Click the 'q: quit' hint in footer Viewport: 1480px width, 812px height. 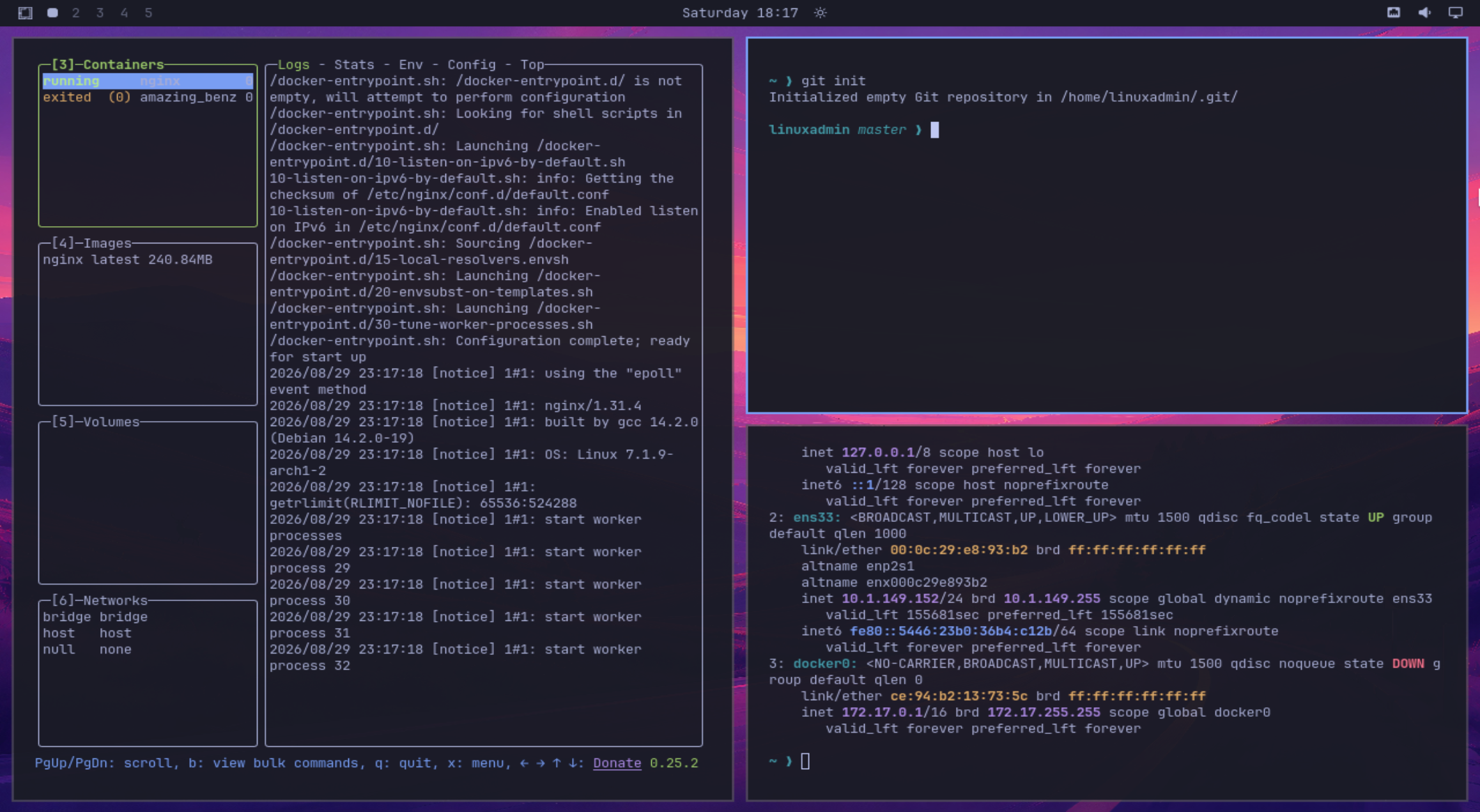point(403,763)
